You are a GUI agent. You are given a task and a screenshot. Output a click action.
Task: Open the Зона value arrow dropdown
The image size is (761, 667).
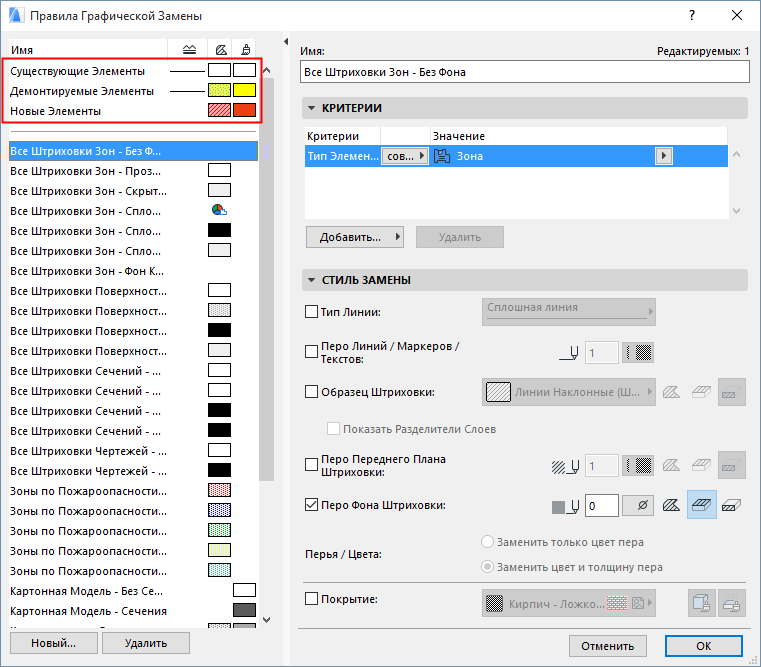pos(664,156)
